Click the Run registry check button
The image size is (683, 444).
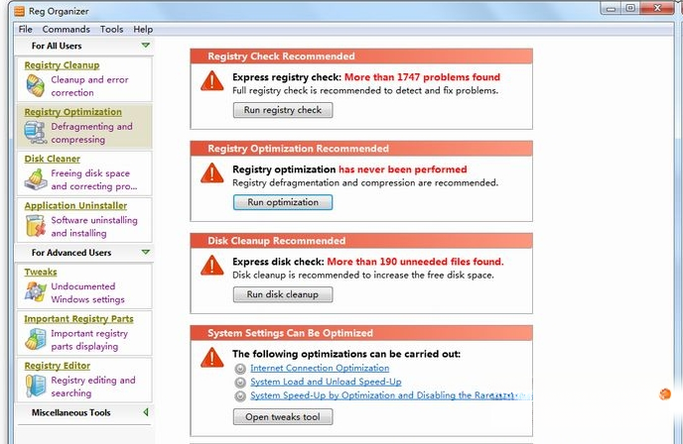[283, 110]
